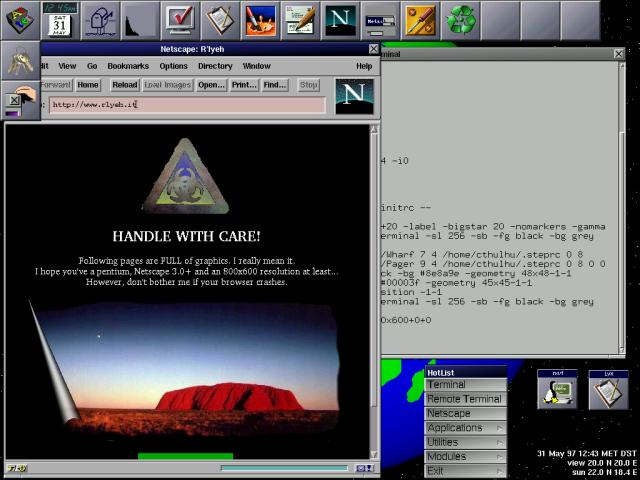The image size is (640, 480).
Task: Click the Forward navigation button
Action: tap(56, 85)
